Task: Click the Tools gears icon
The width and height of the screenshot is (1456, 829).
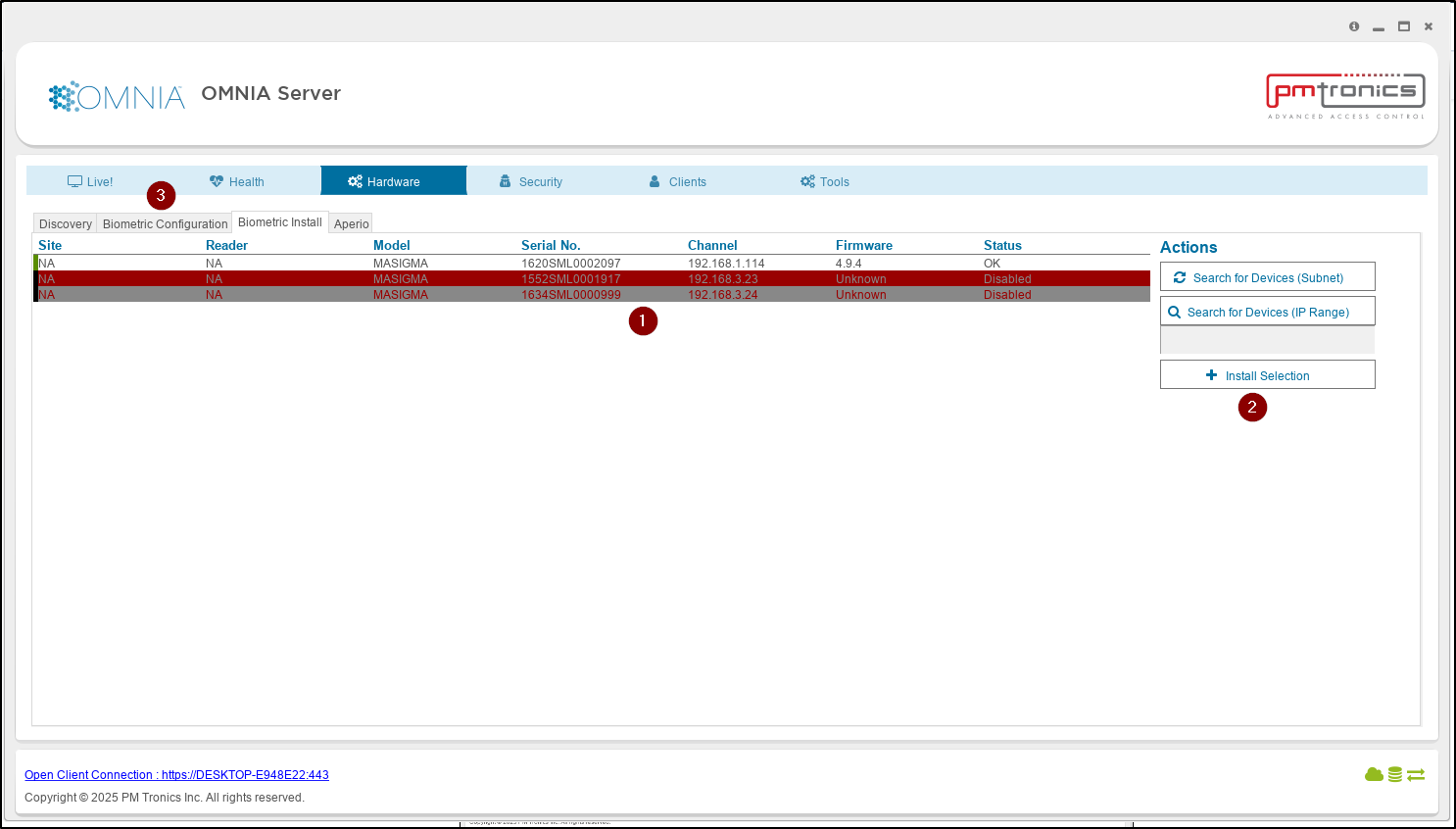Action: [807, 181]
